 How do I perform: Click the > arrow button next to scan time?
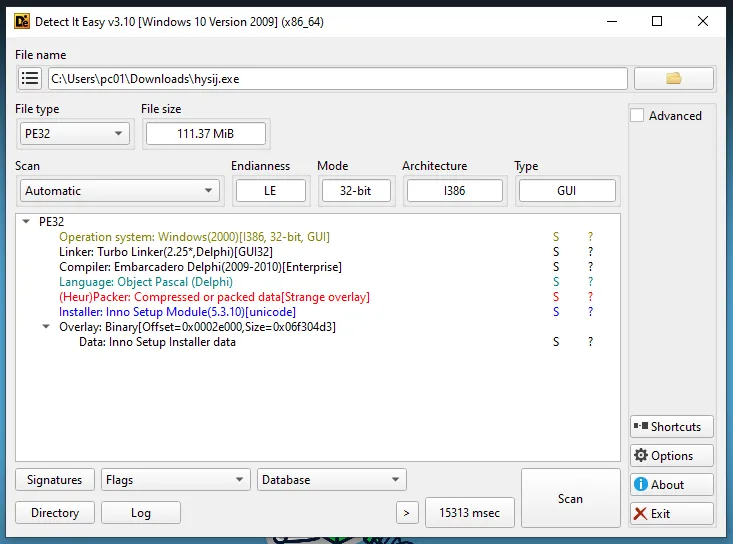pyautogui.click(x=407, y=513)
